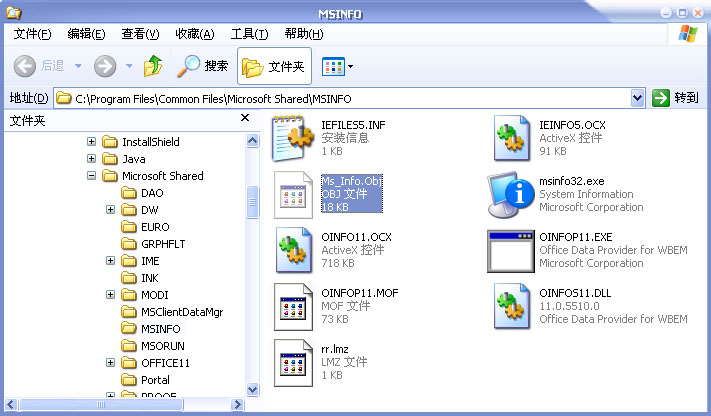This screenshot has height=416, width=711.
Task: Open the Search (搜索) tool
Action: [x=202, y=66]
